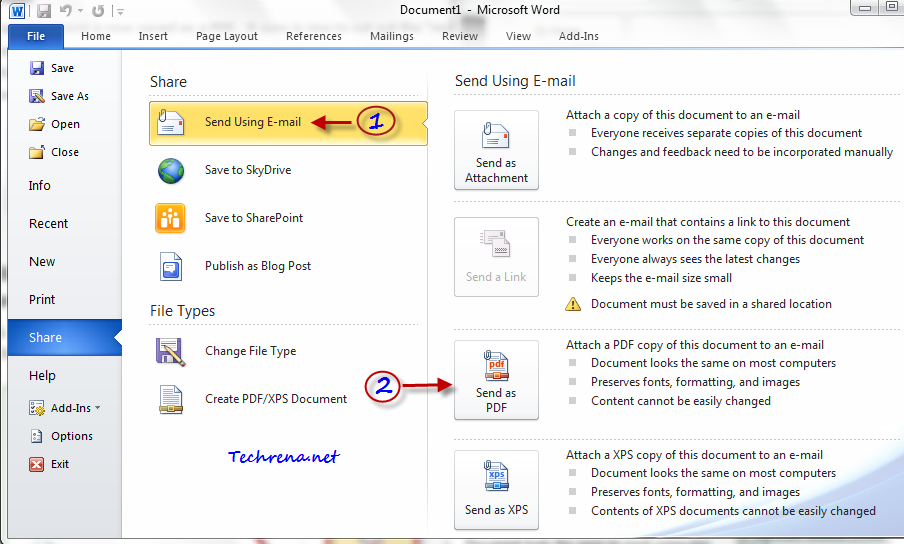This screenshot has height=544, width=904.
Task: Switch to the Insert tab
Action: 153,36
